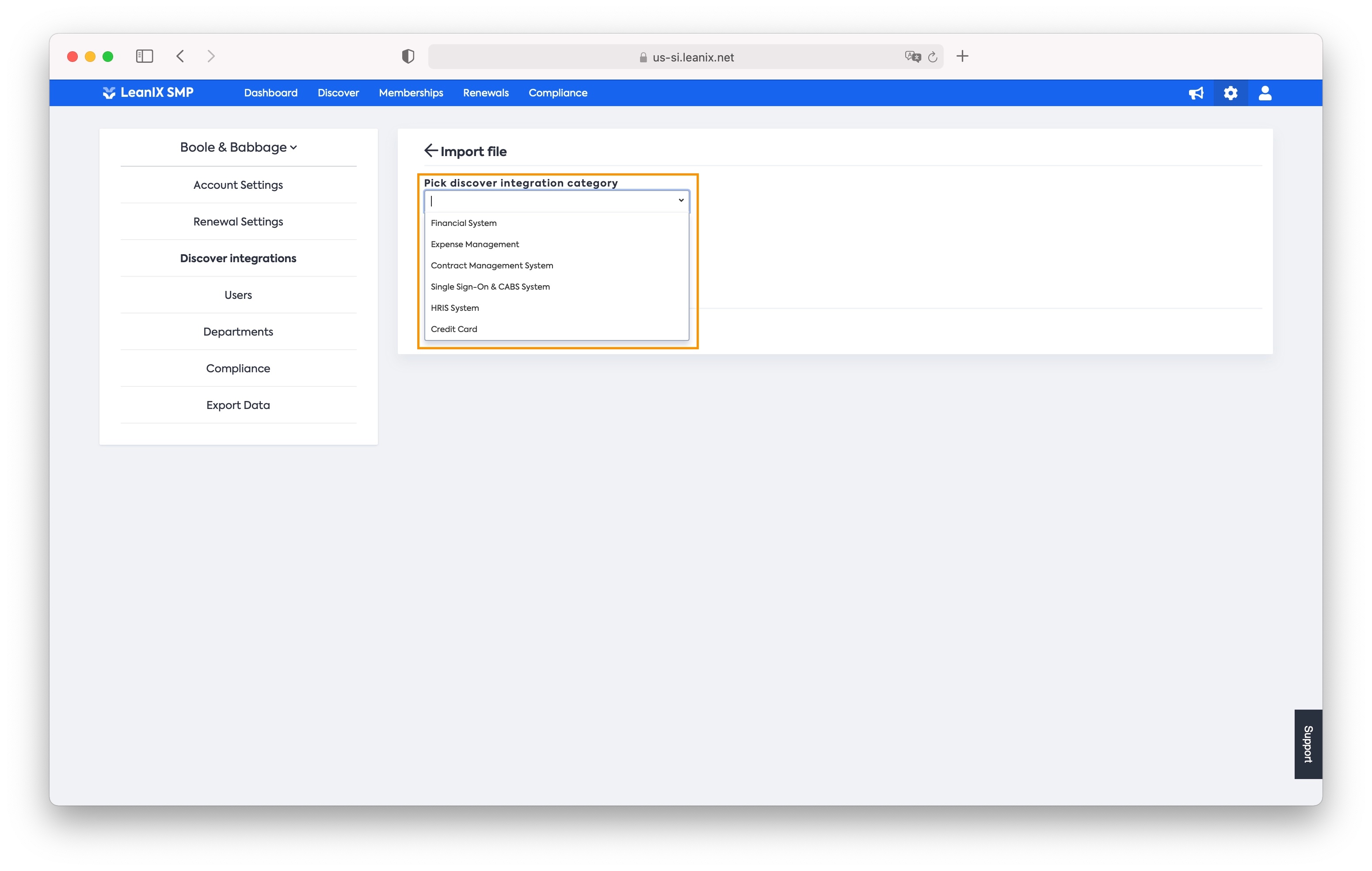This screenshot has height=871, width=1372.
Task: Collapse the integration category dropdown arrow
Action: [681, 200]
